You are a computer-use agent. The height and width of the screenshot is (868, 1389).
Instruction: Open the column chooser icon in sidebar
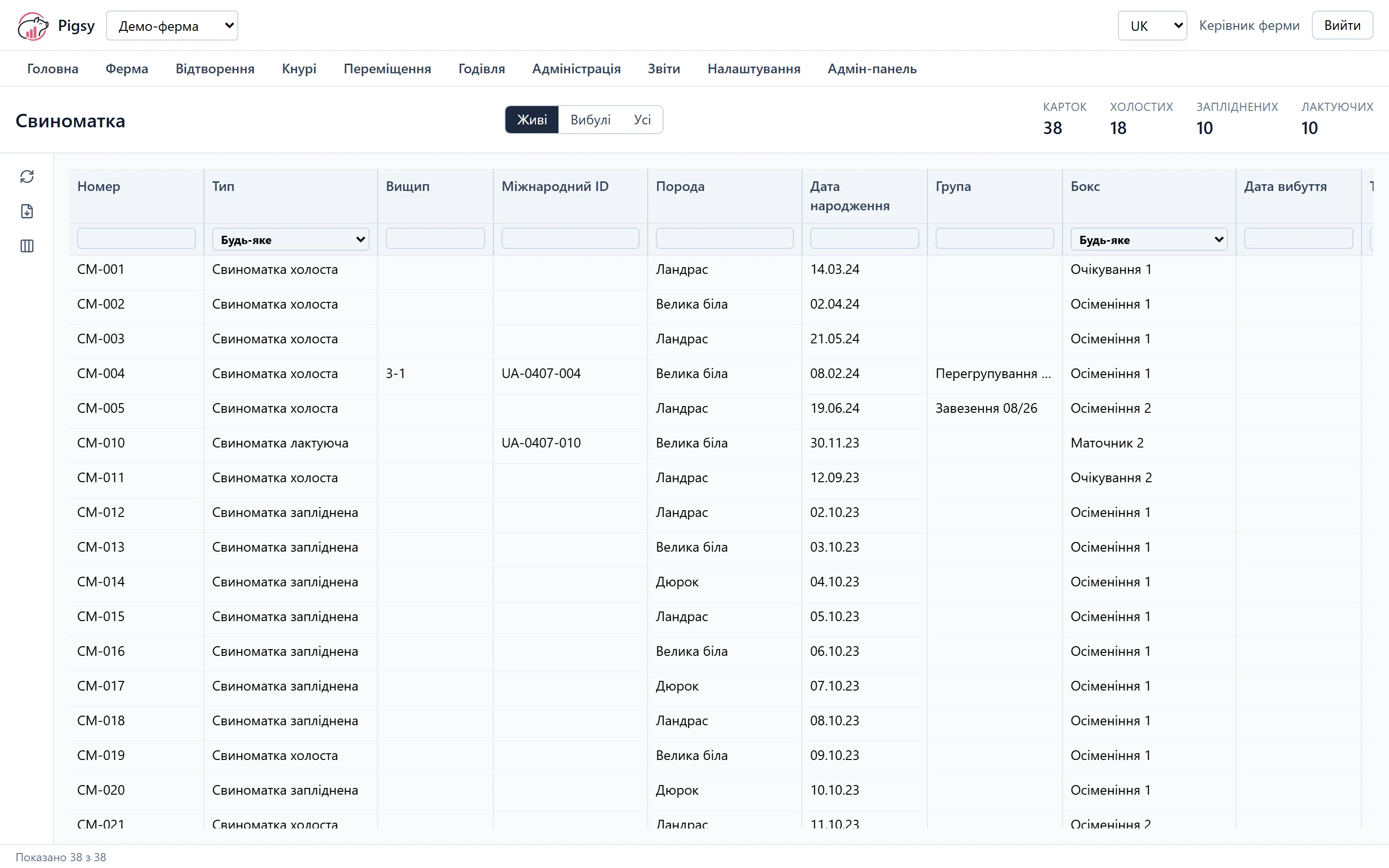[27, 246]
